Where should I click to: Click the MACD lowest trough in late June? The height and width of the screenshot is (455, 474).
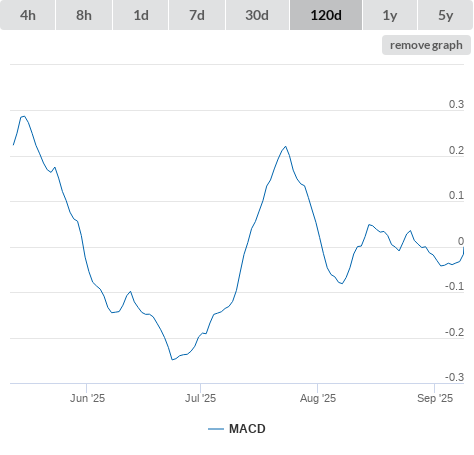tap(172, 360)
